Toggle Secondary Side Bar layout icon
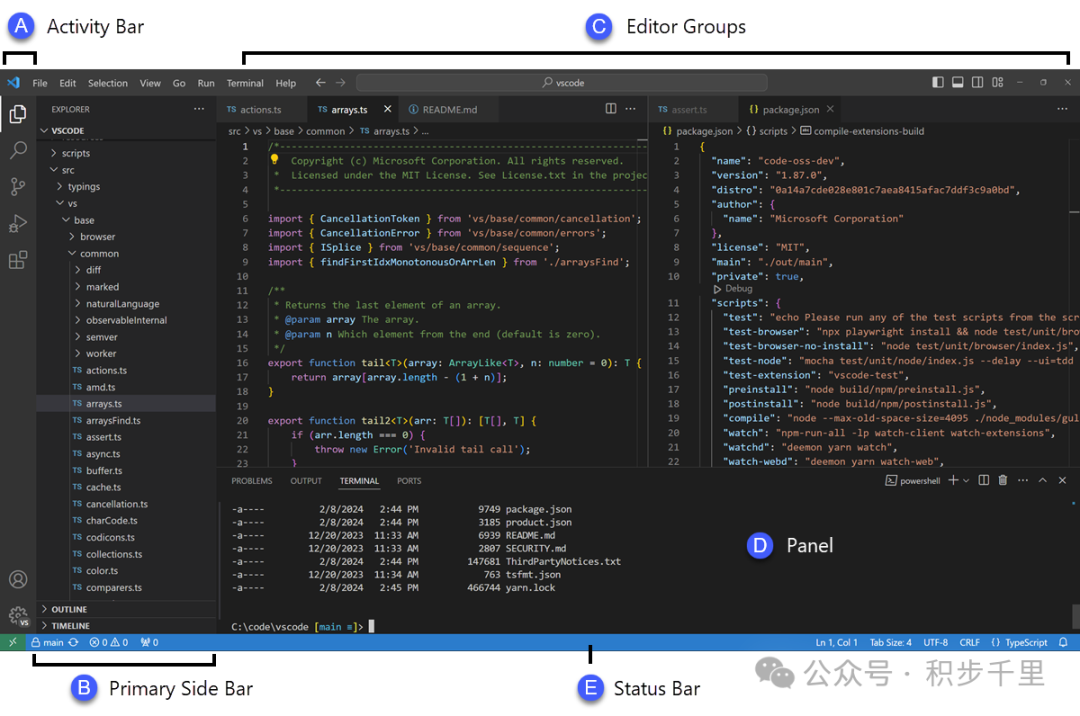 click(x=977, y=83)
